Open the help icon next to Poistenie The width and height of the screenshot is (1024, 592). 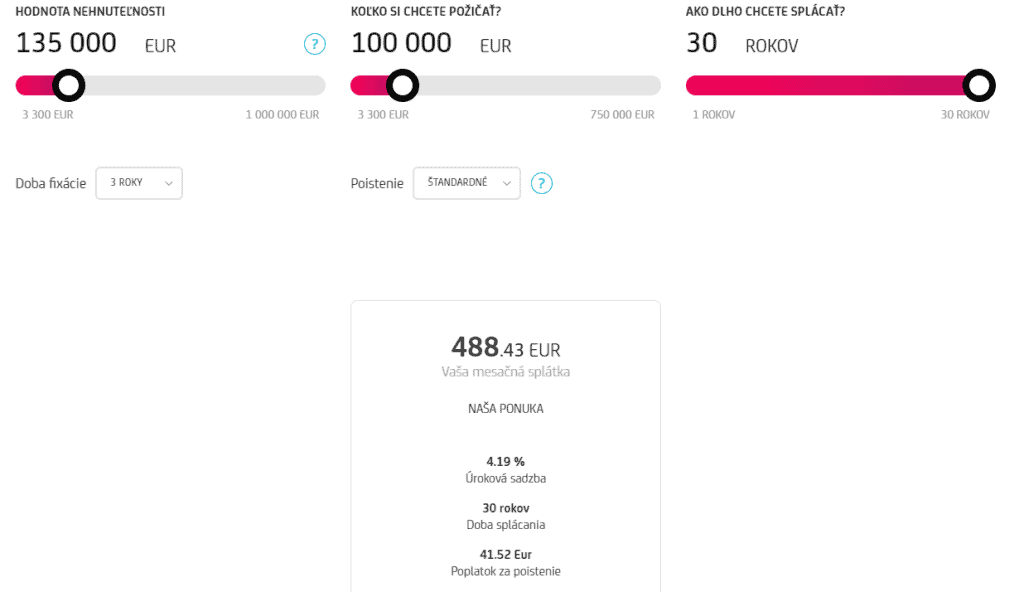(x=541, y=183)
